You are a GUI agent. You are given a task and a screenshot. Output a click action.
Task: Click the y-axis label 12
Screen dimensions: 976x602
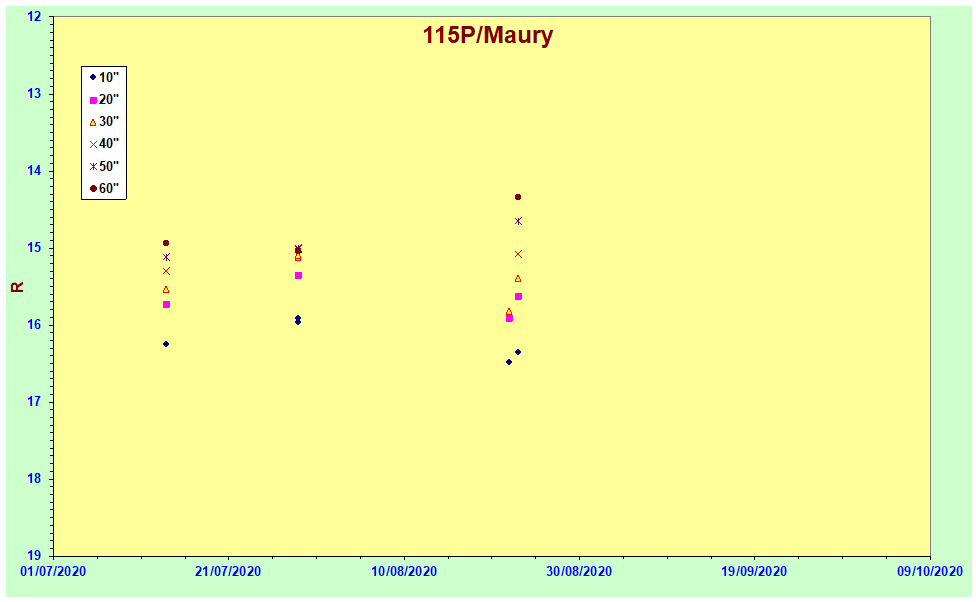tap(34, 17)
